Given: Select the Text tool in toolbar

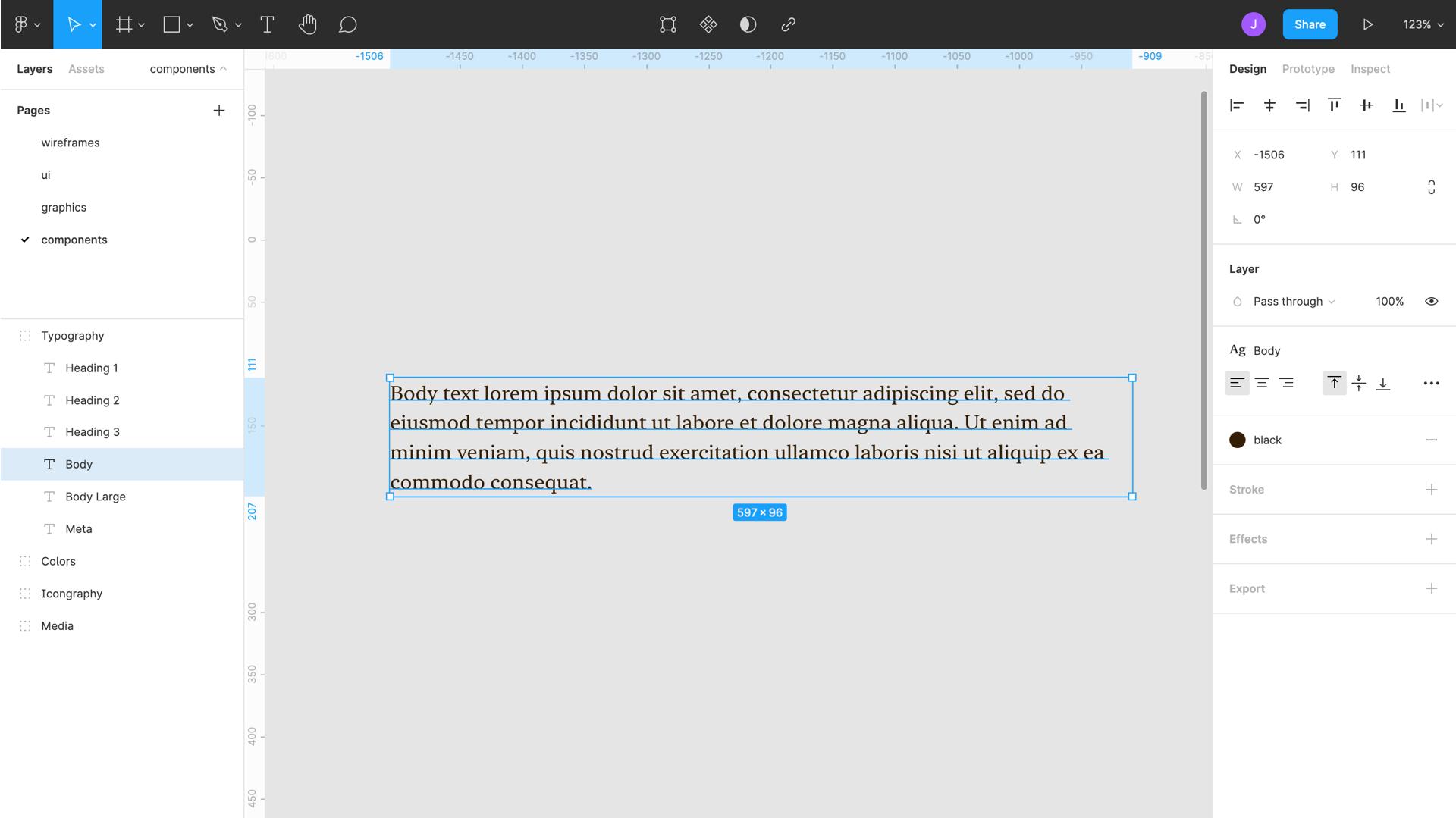Looking at the screenshot, I should pyautogui.click(x=267, y=24).
